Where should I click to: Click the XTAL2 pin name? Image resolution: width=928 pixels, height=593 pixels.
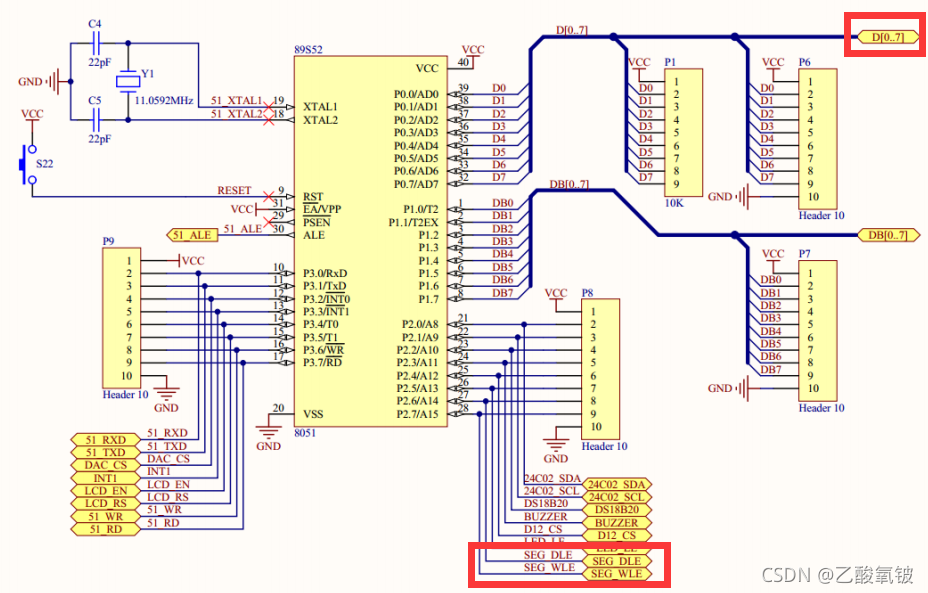320,120
